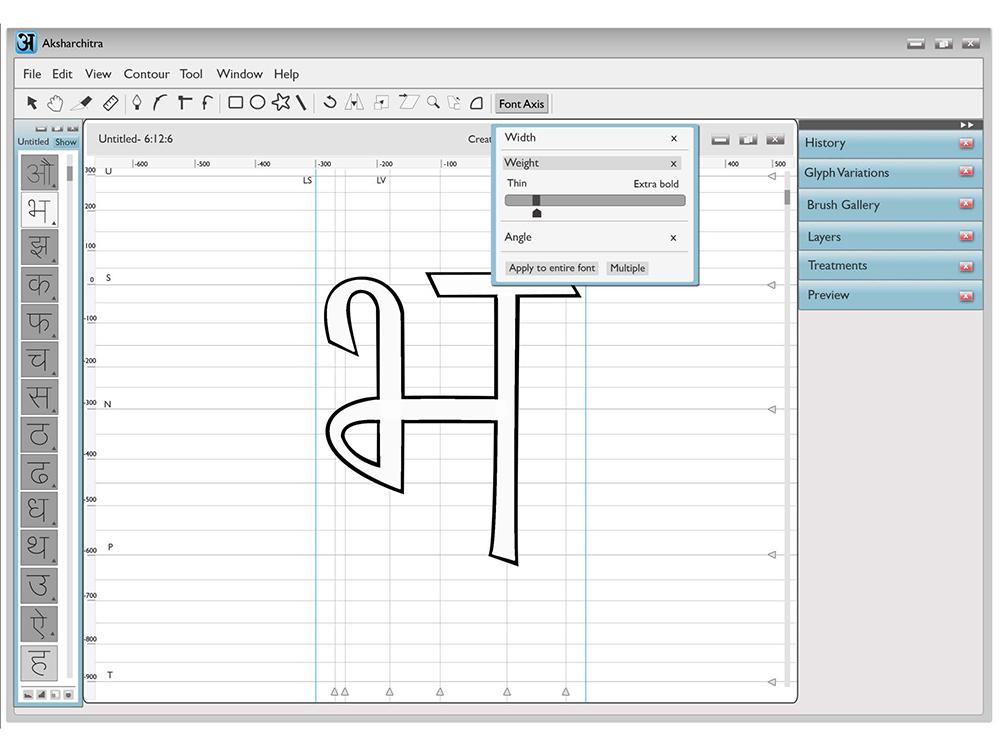Click the Multiple button
This screenshot has height=750, width=1000.
tap(628, 268)
